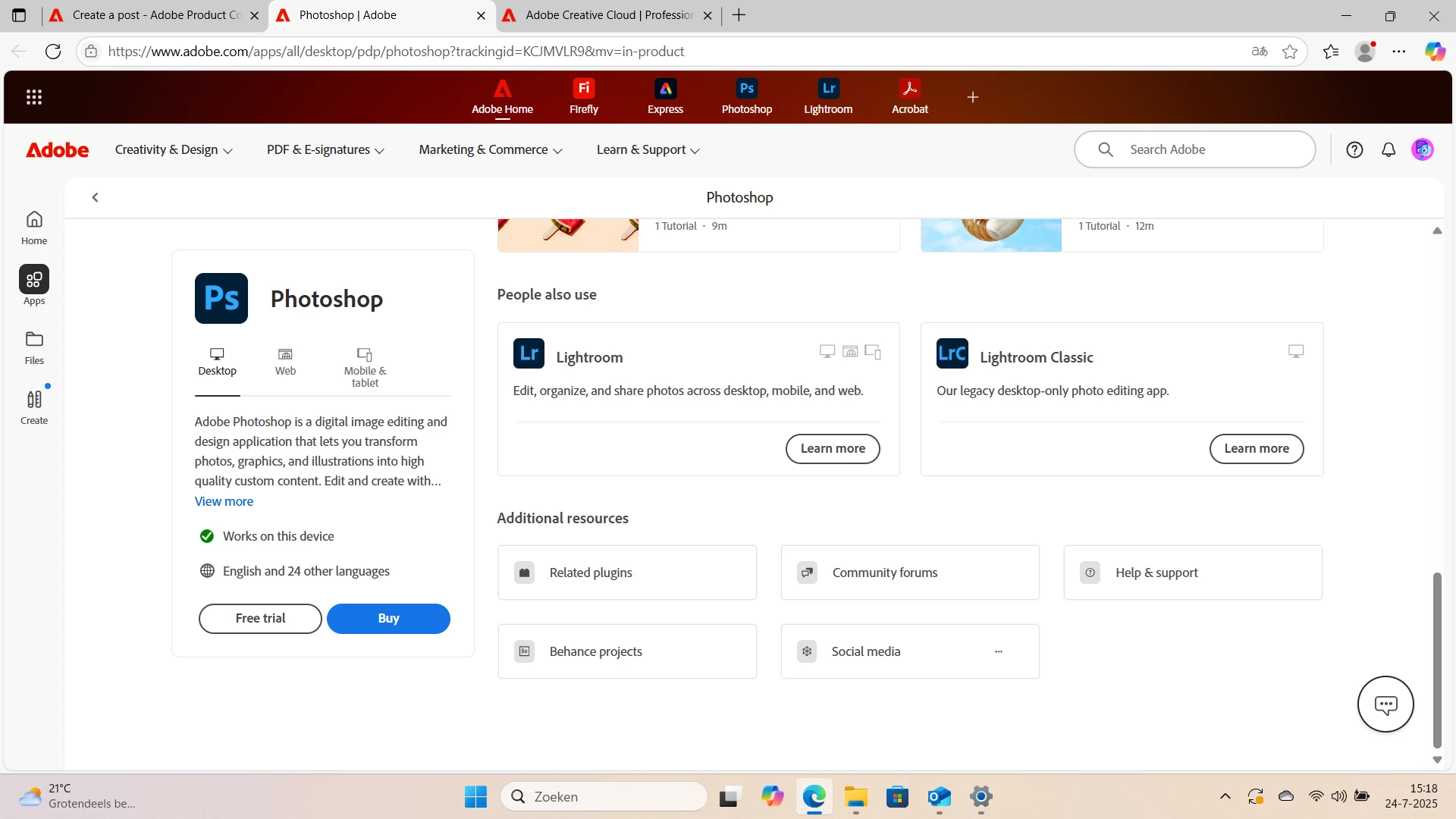Expand the Creativity & Design menu

174,150
